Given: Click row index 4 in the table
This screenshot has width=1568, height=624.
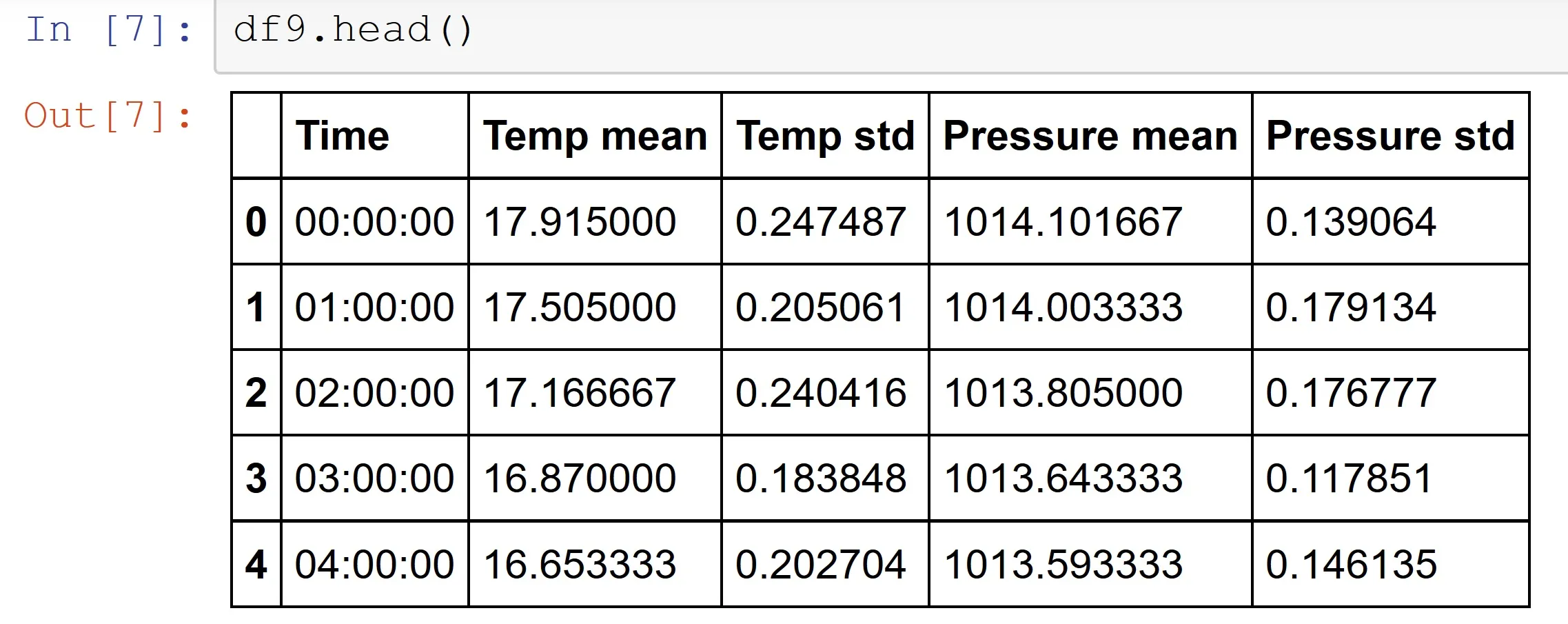Looking at the screenshot, I should pos(256,565).
